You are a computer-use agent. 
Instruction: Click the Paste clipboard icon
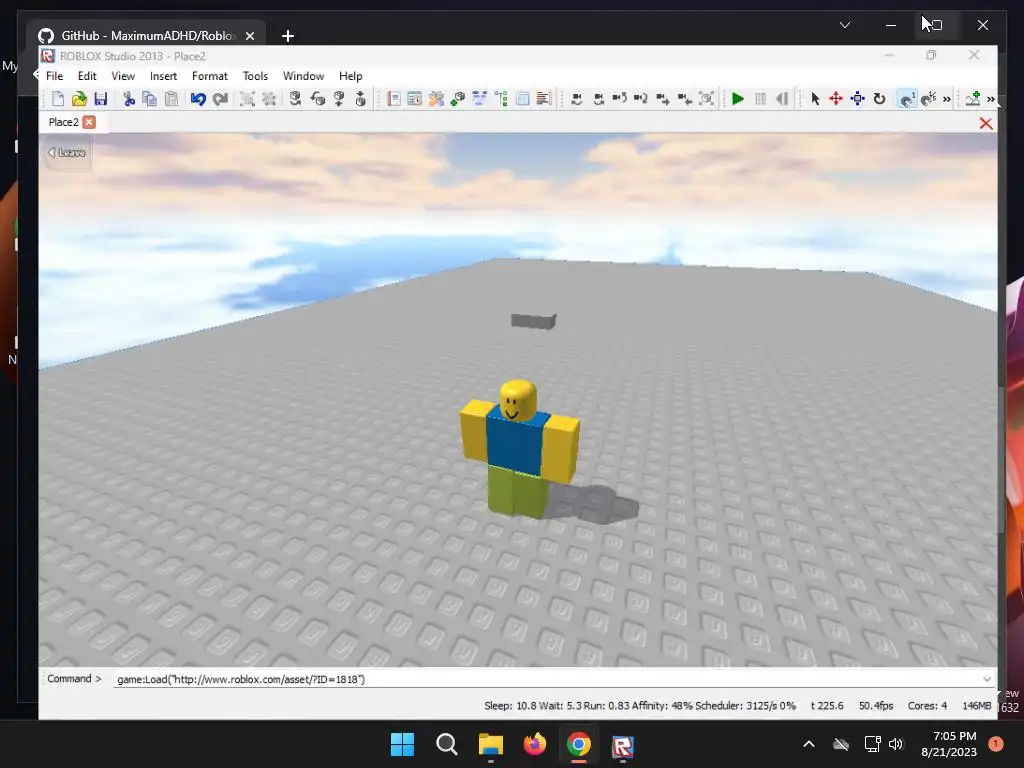coord(171,99)
